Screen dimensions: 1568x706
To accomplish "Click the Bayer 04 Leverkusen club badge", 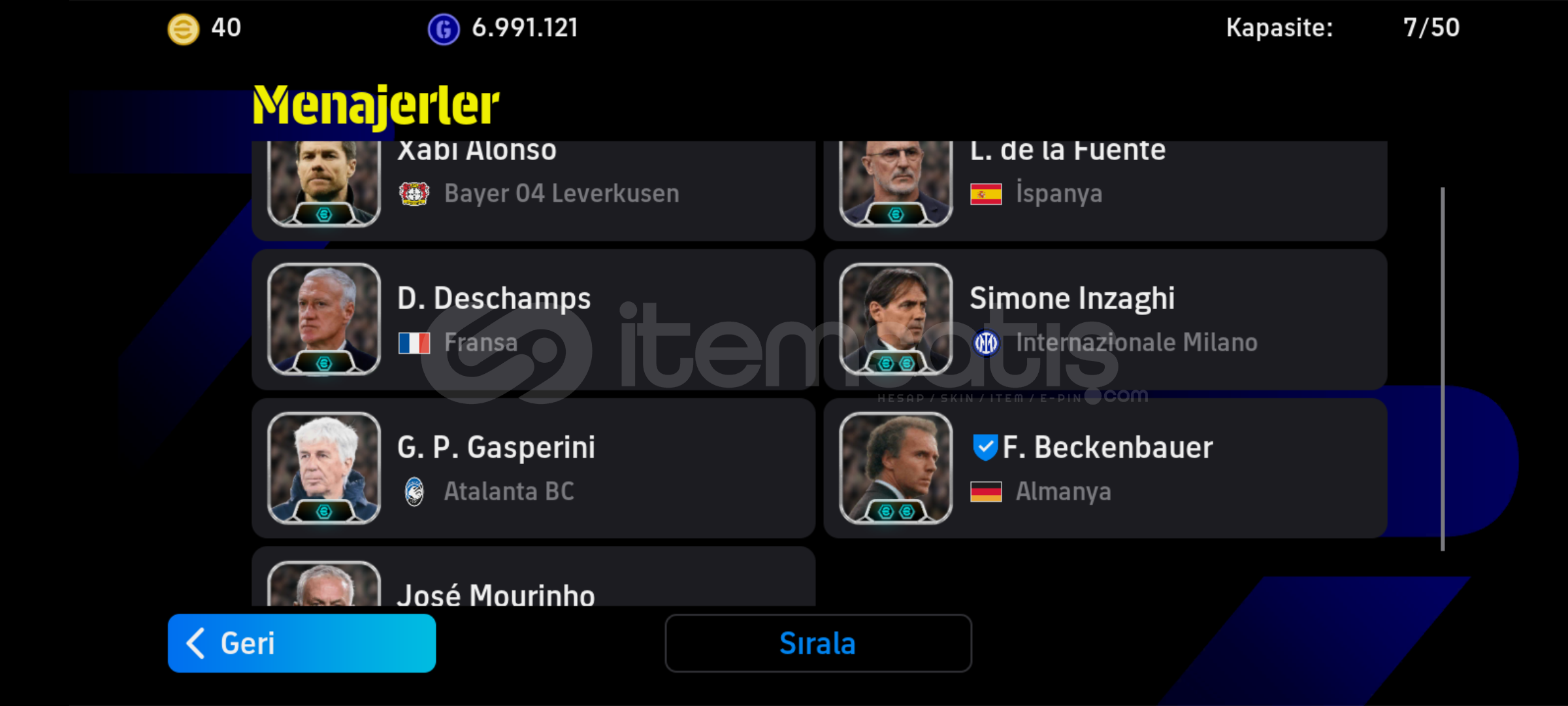I will click(414, 194).
